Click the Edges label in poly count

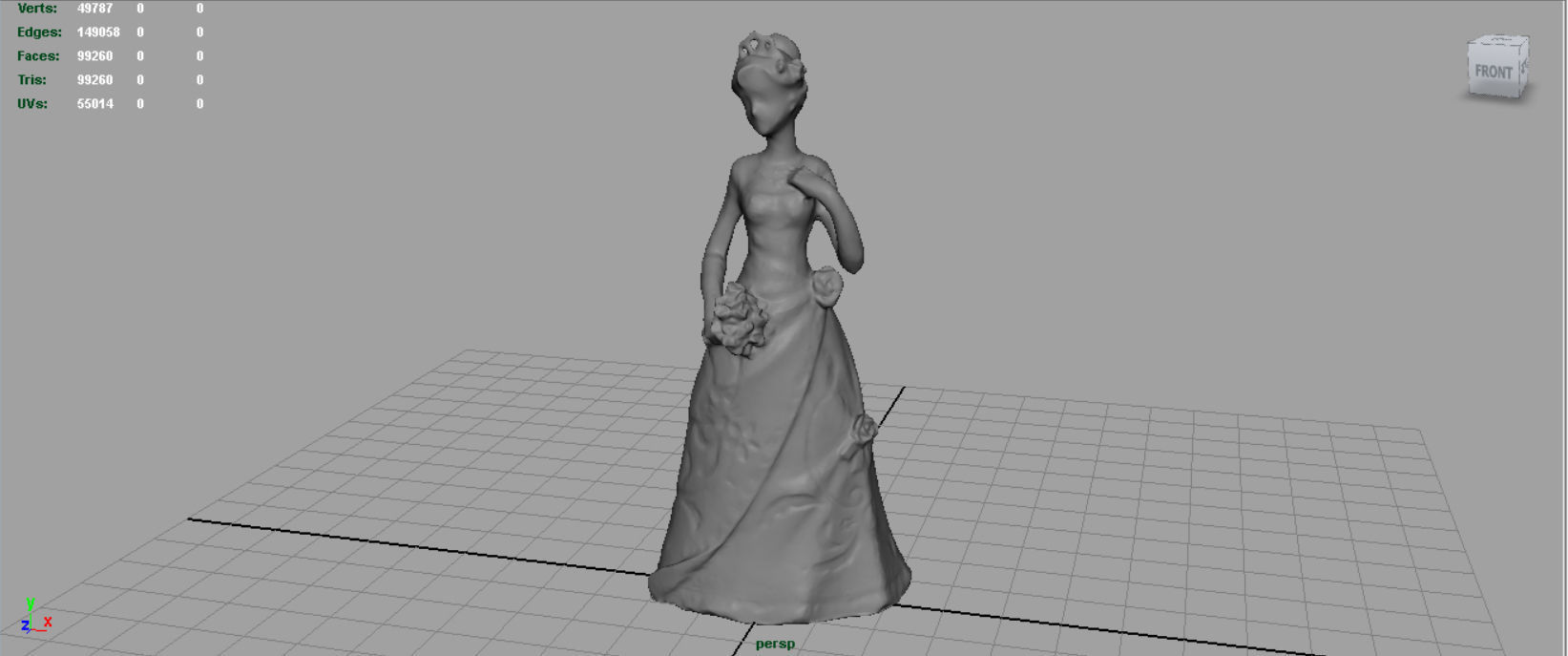click(x=39, y=32)
